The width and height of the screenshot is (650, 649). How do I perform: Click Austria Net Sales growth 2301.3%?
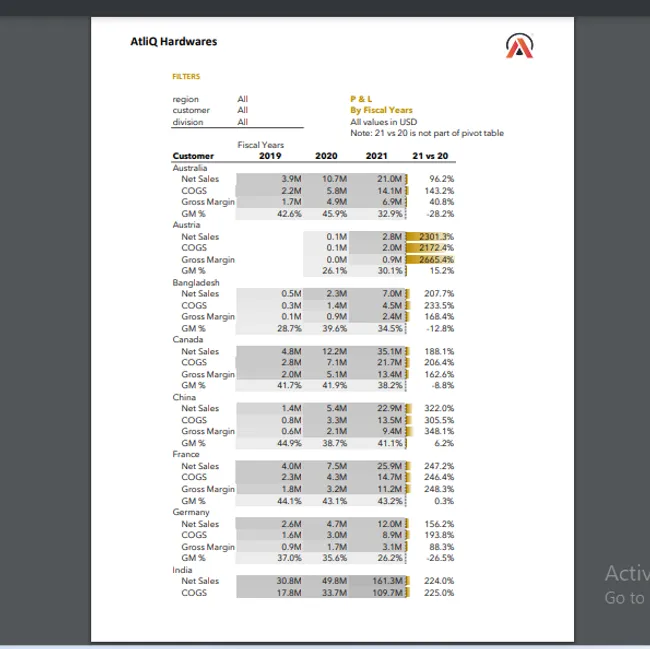tap(437, 237)
